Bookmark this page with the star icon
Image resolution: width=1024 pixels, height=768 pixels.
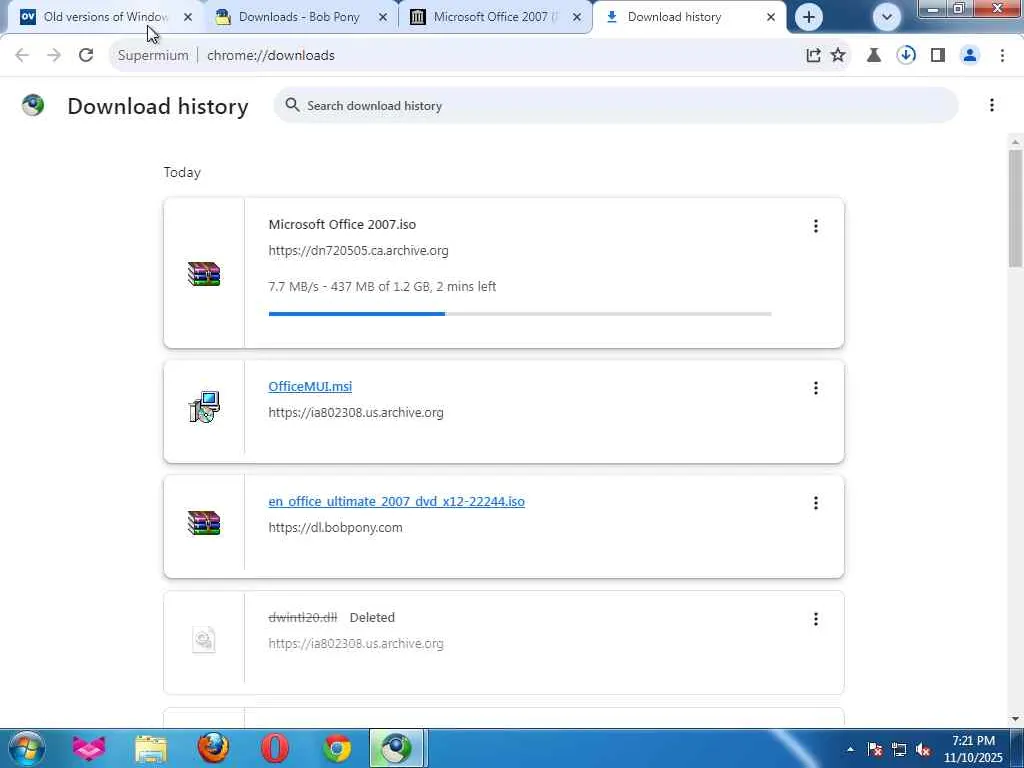coord(838,56)
